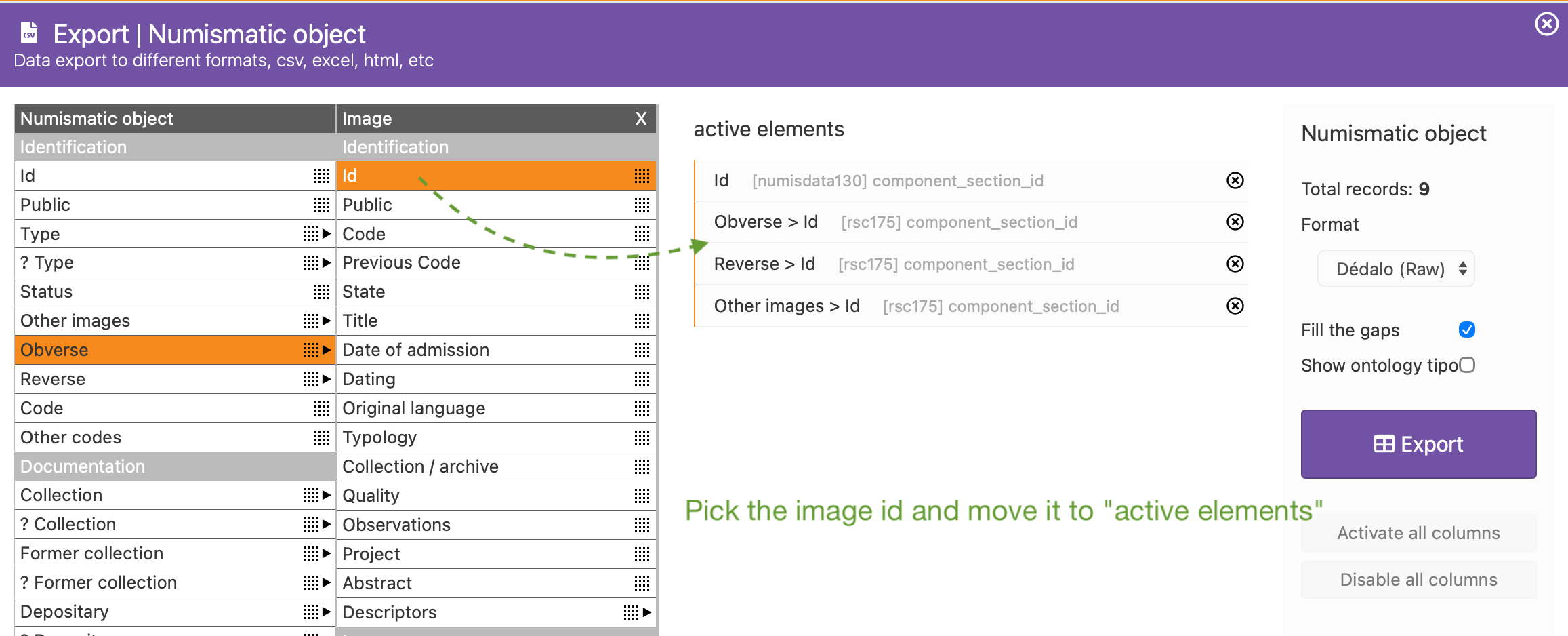
Task: Expand the Other images row arrow
Action: (327, 321)
